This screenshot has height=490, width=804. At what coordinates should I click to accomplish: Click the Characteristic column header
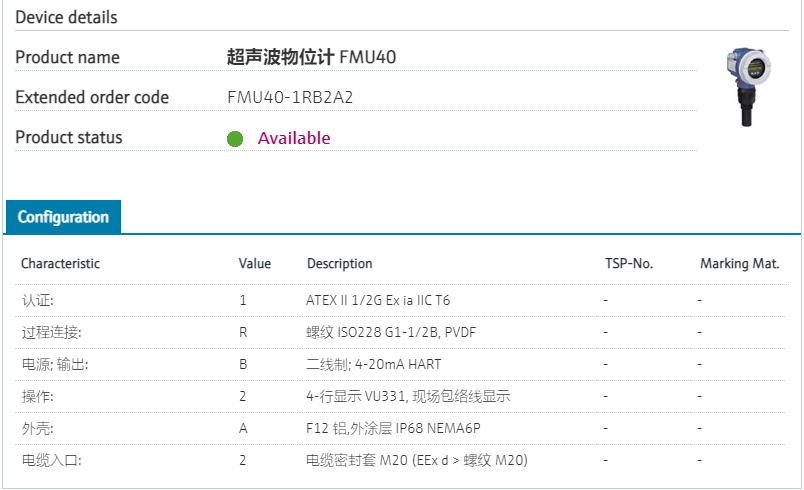[x=61, y=264]
